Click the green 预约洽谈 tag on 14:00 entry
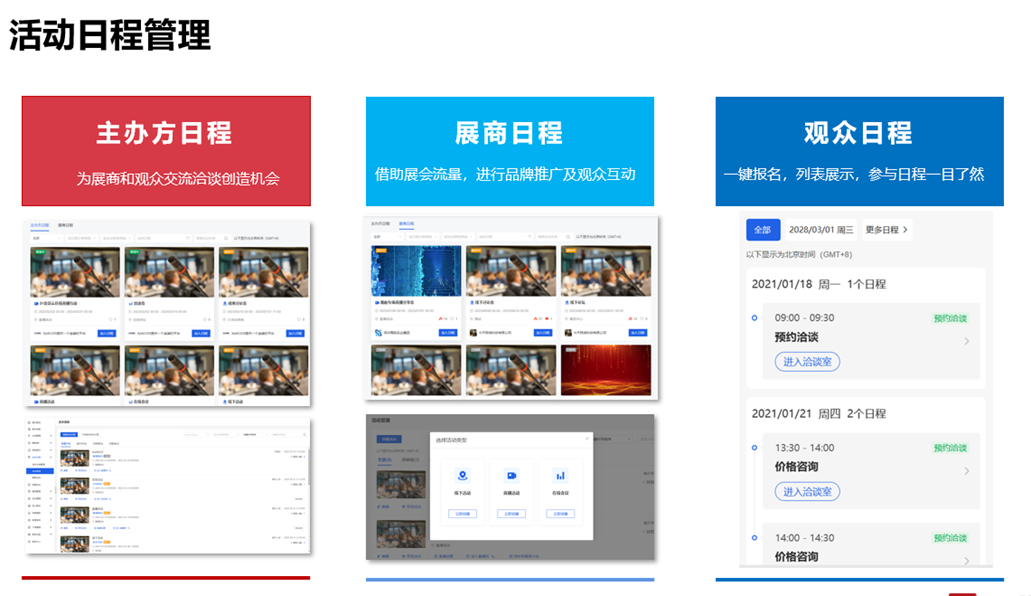The image size is (1031, 596). tap(952, 537)
